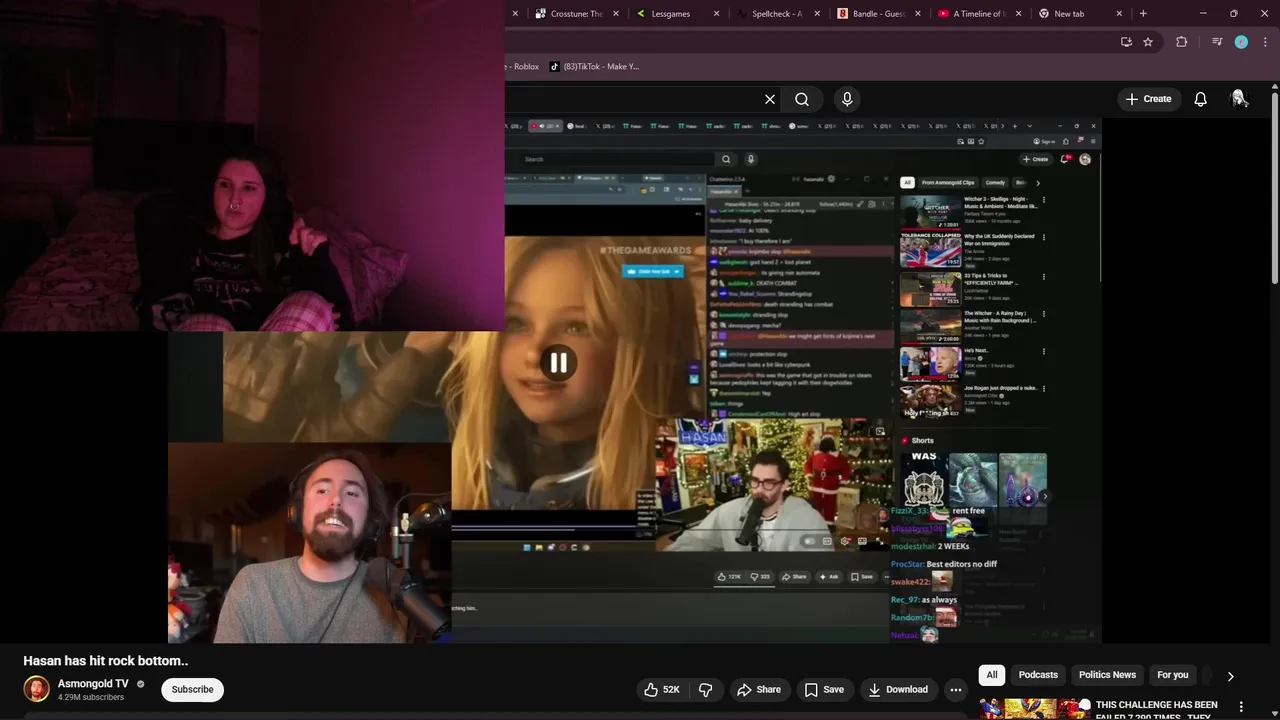Close the Bandle tab
1280x720 pixels.
pos(918,14)
